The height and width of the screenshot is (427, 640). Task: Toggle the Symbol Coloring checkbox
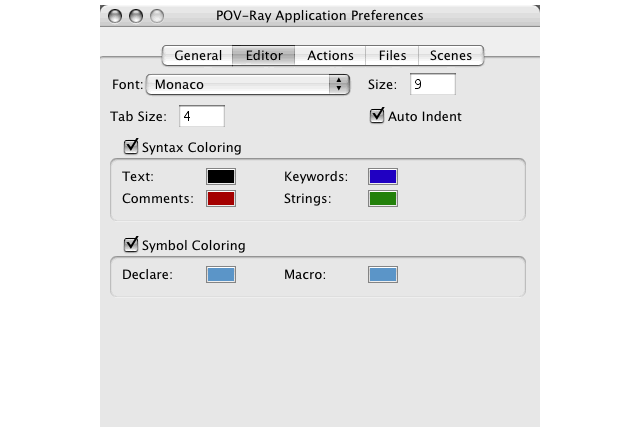(x=131, y=244)
